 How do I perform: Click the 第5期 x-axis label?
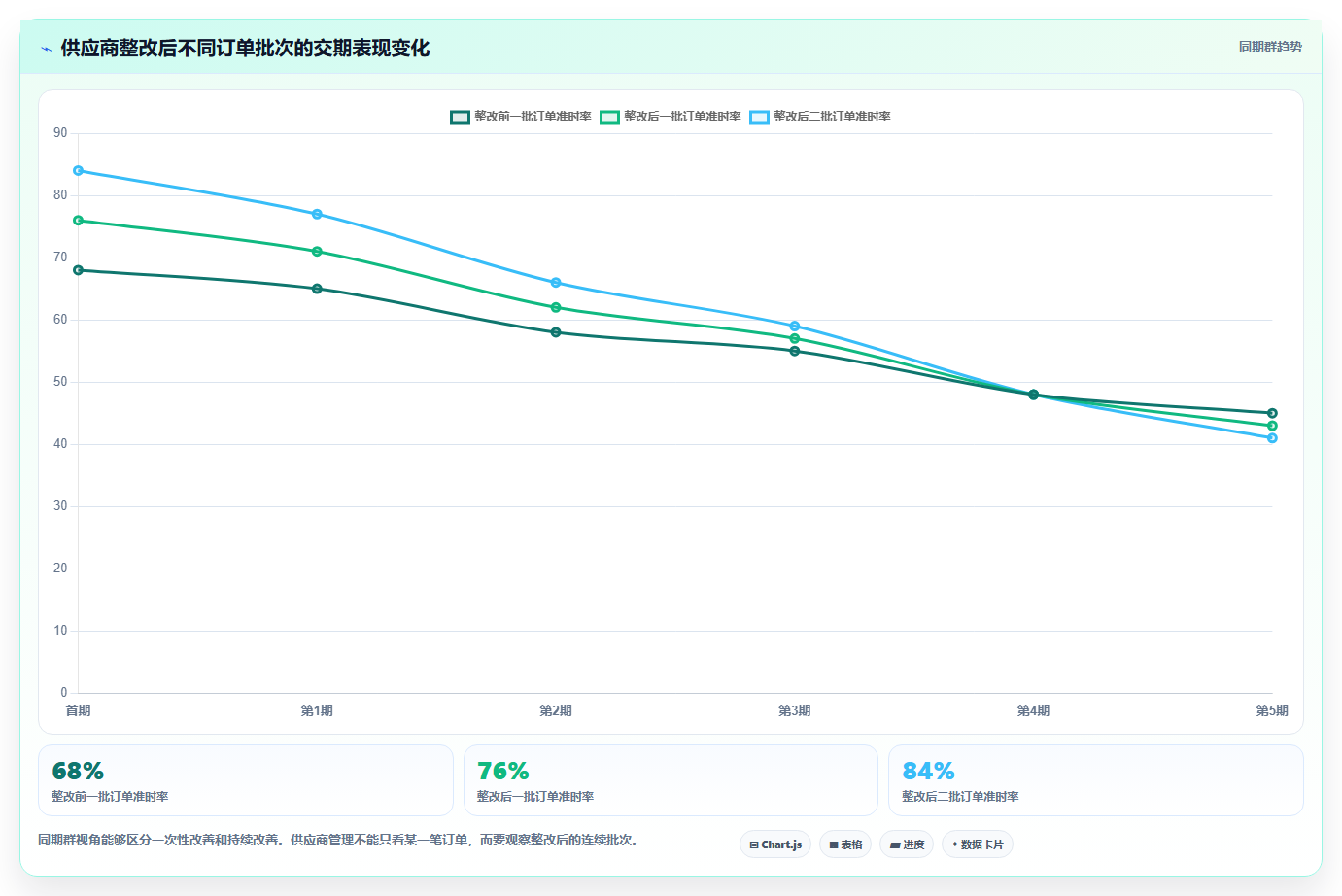[1272, 710]
